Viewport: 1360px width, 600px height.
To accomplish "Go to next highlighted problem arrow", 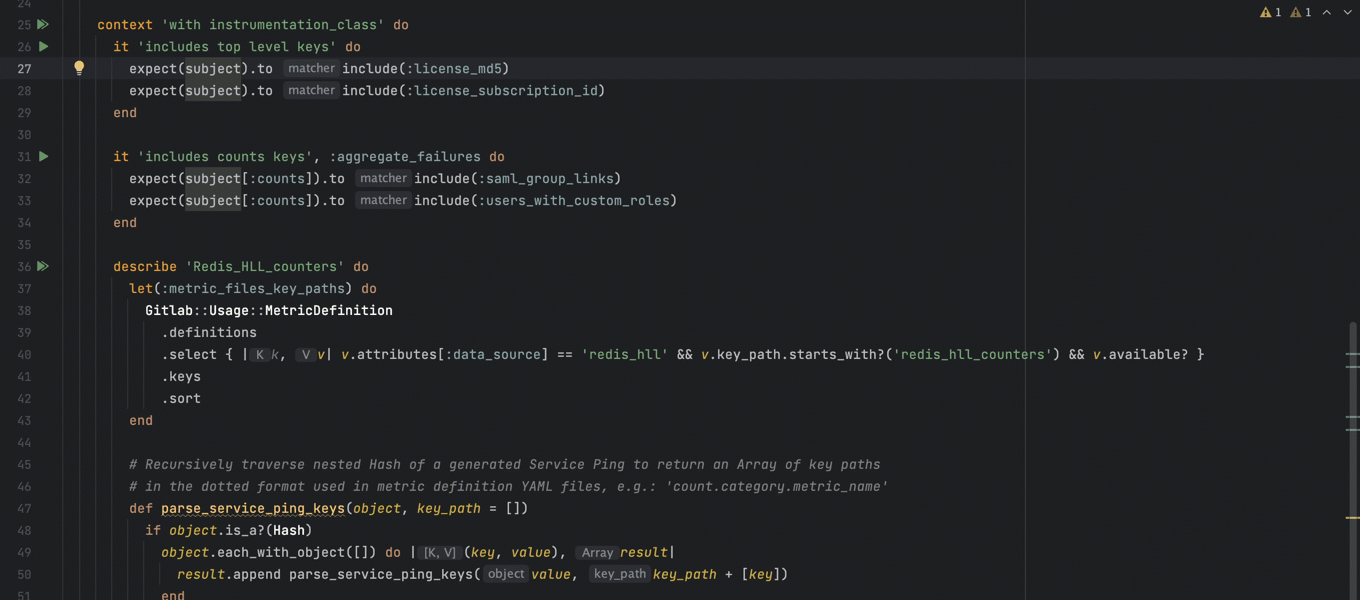I will tap(1348, 13).
